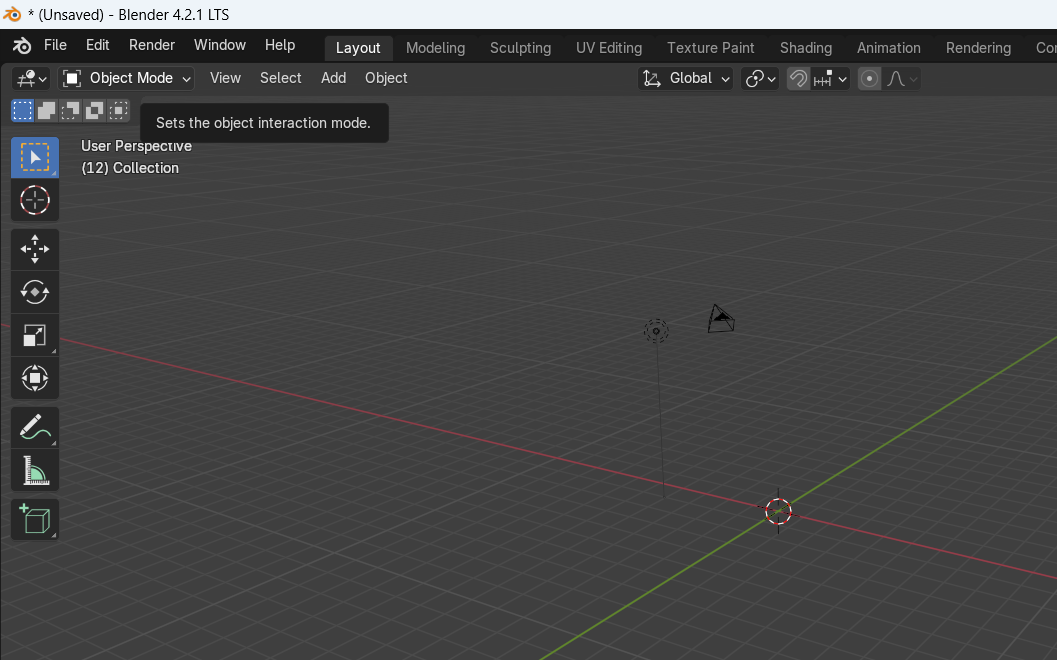Click the Light object in the viewport
The image size is (1057, 660).
pyautogui.click(x=656, y=331)
